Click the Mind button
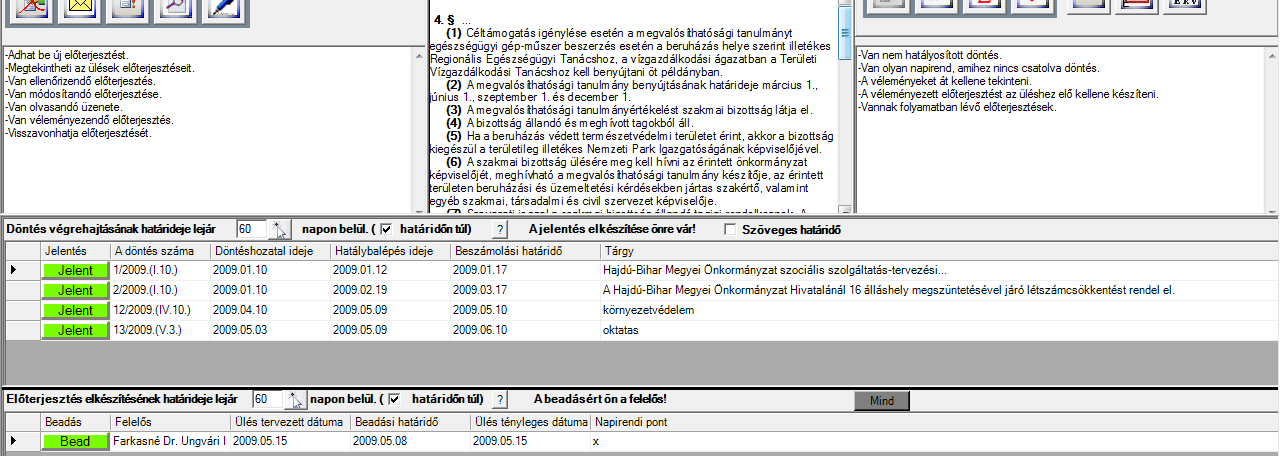Image resolution: width=1280 pixels, height=456 pixels. tap(881, 401)
